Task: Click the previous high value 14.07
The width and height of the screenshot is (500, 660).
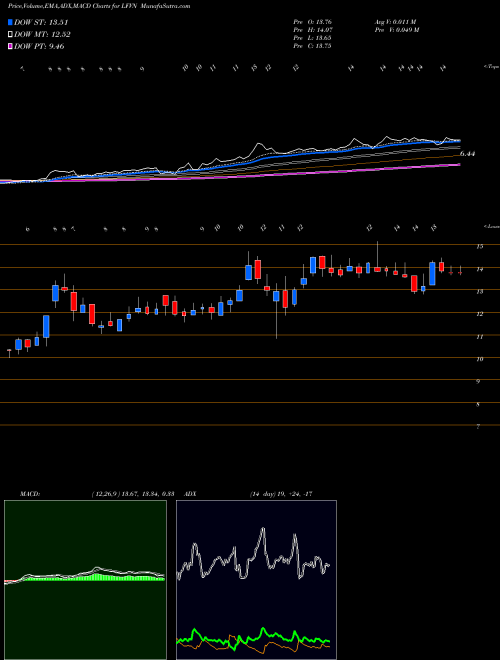Action: click(324, 29)
